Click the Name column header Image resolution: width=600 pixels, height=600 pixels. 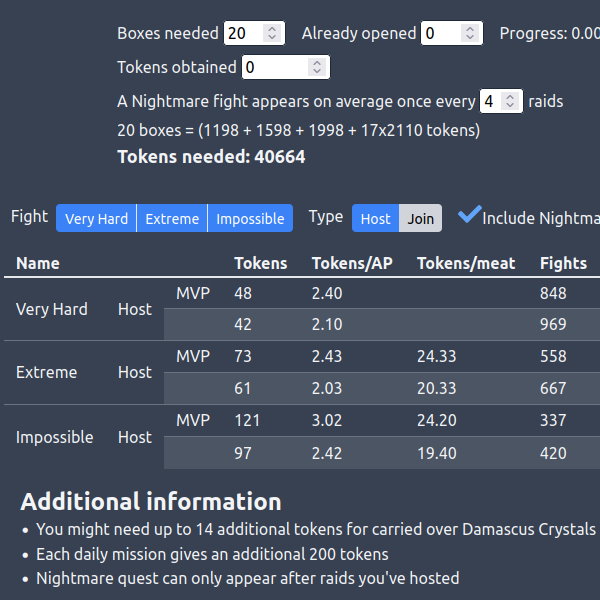(38, 263)
